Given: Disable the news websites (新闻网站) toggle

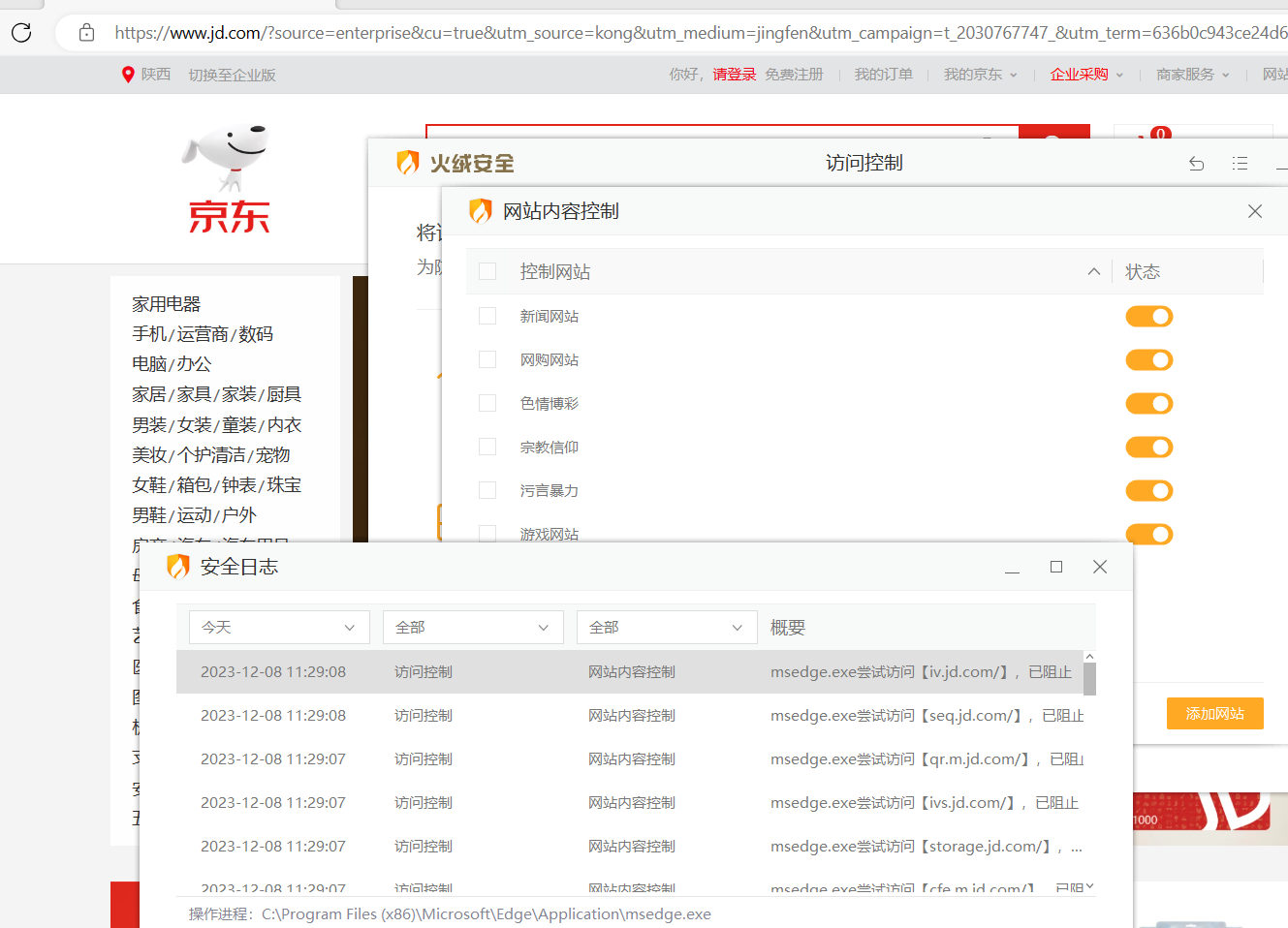Looking at the screenshot, I should (1148, 317).
